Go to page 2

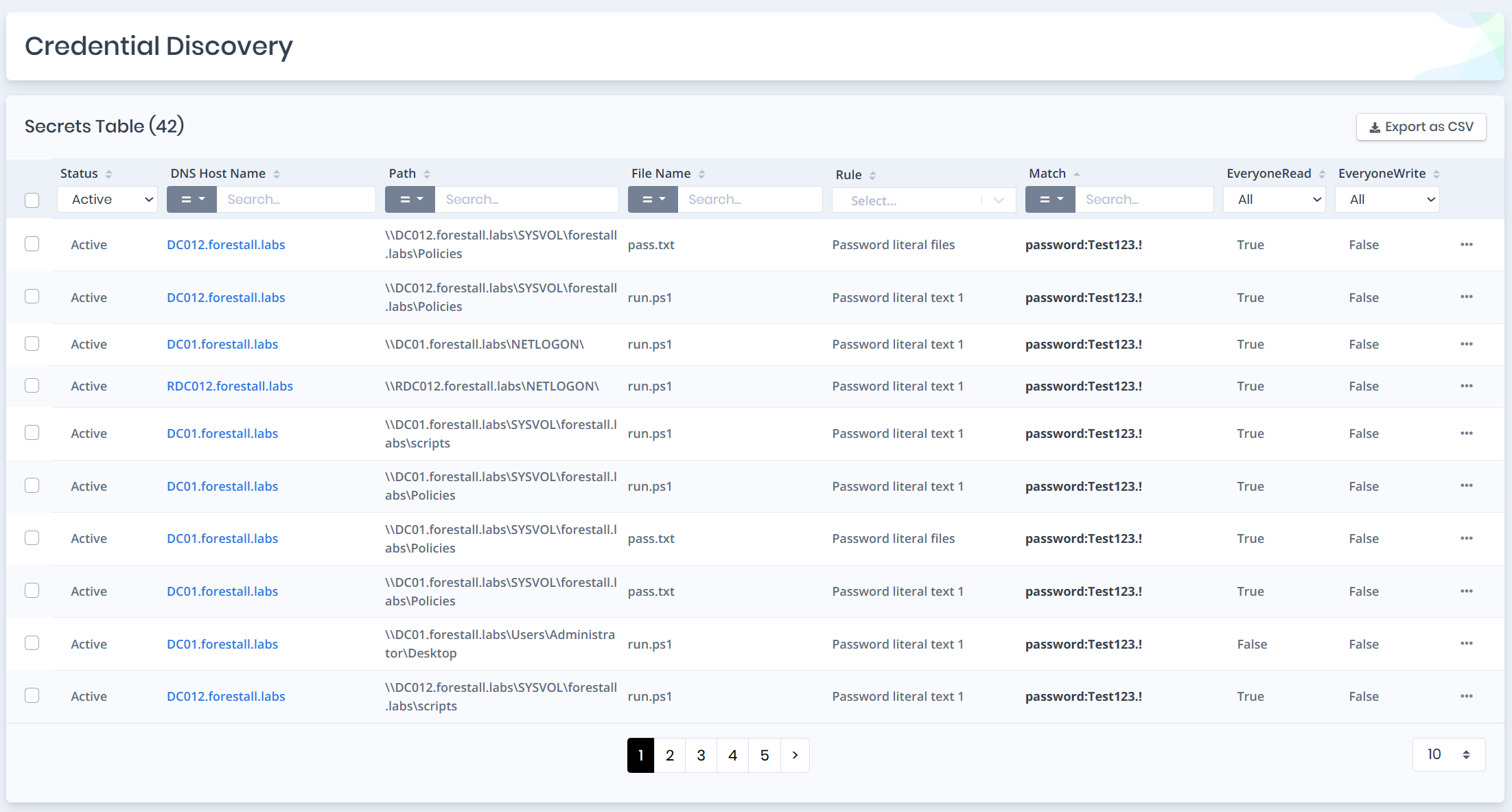(x=670, y=755)
